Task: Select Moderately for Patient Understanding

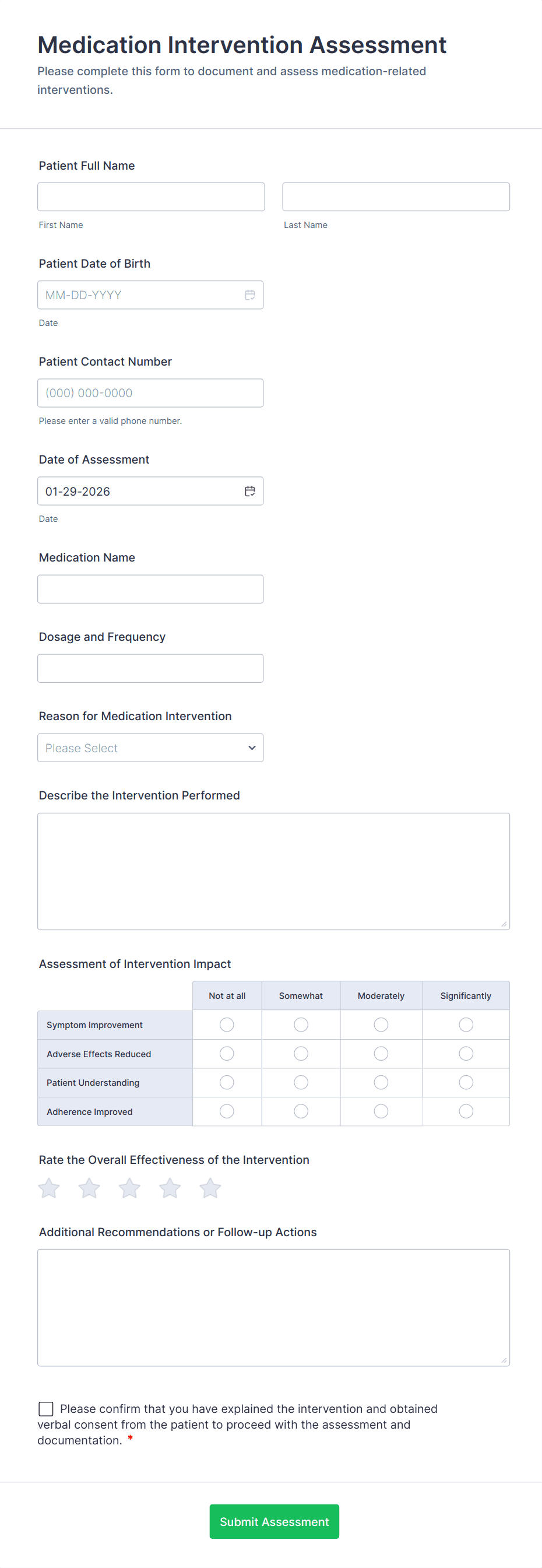Action: (381, 1082)
